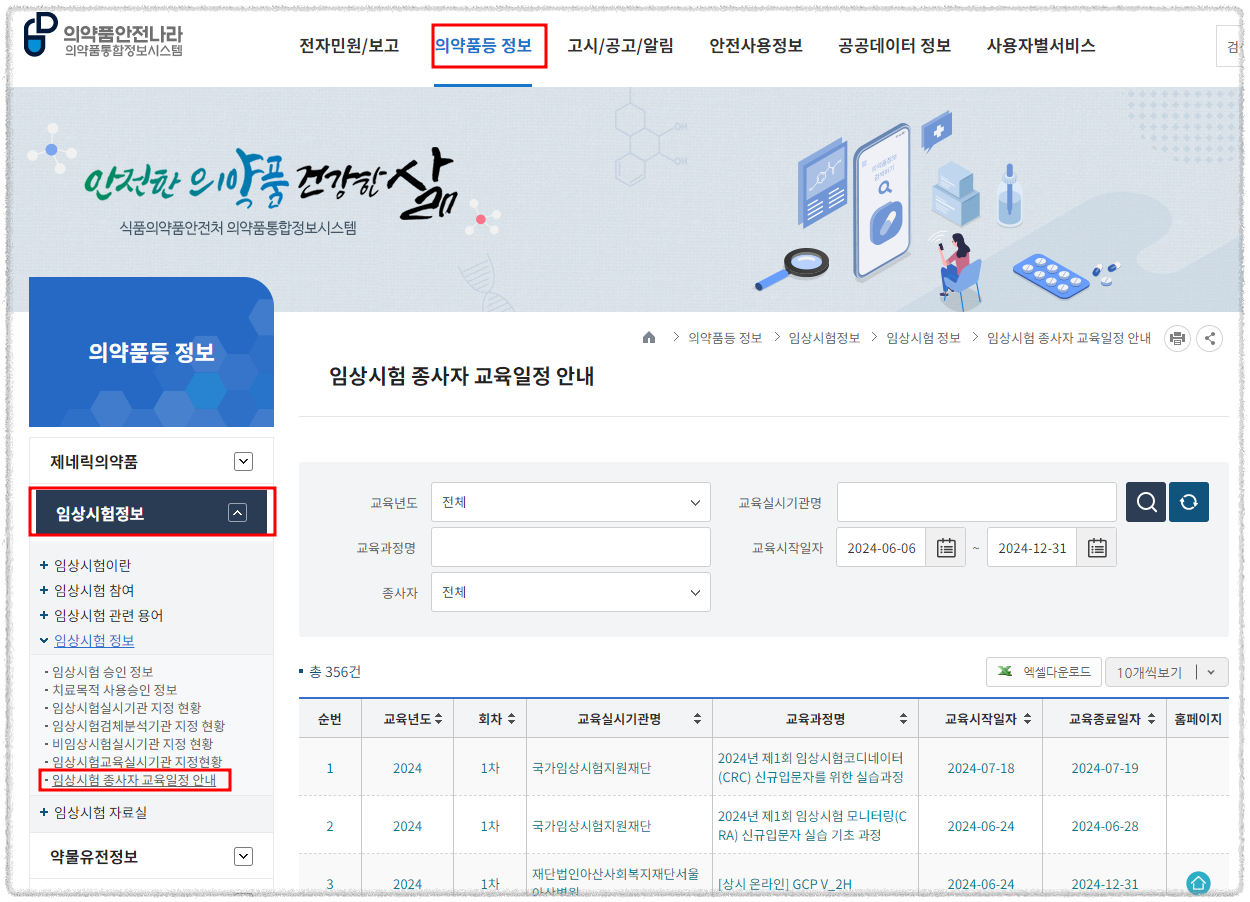Open the calendar for 교육시작일자 start date

click(x=945, y=546)
